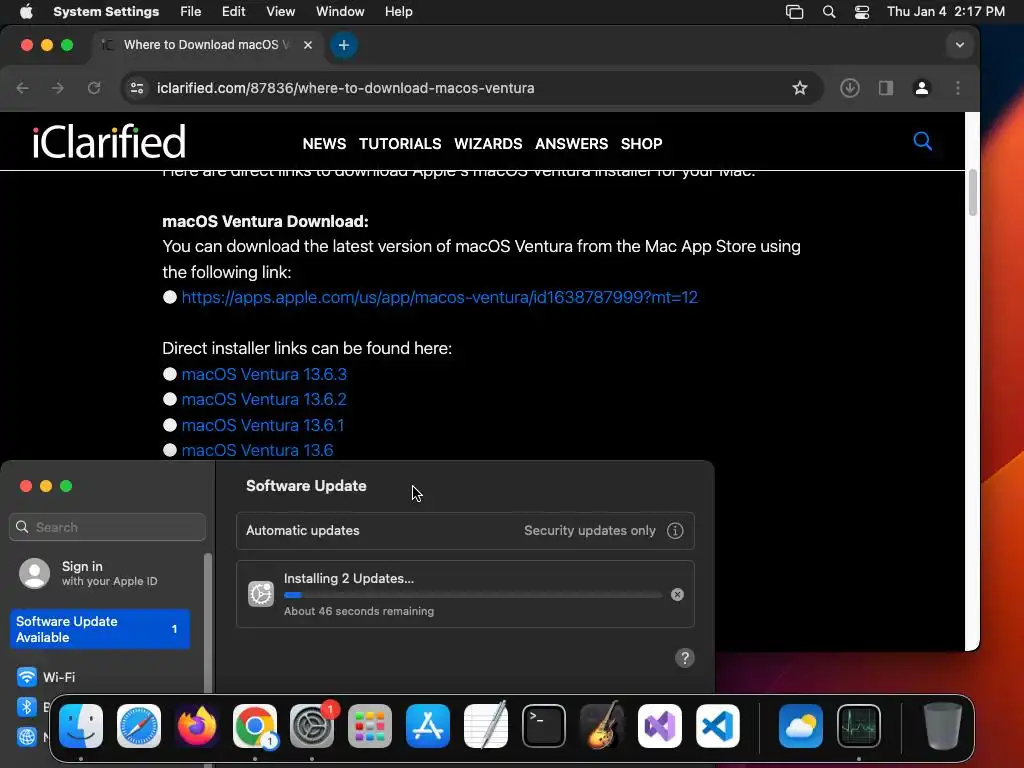
Task: Click the date and time in menu bar
Action: coord(946,11)
